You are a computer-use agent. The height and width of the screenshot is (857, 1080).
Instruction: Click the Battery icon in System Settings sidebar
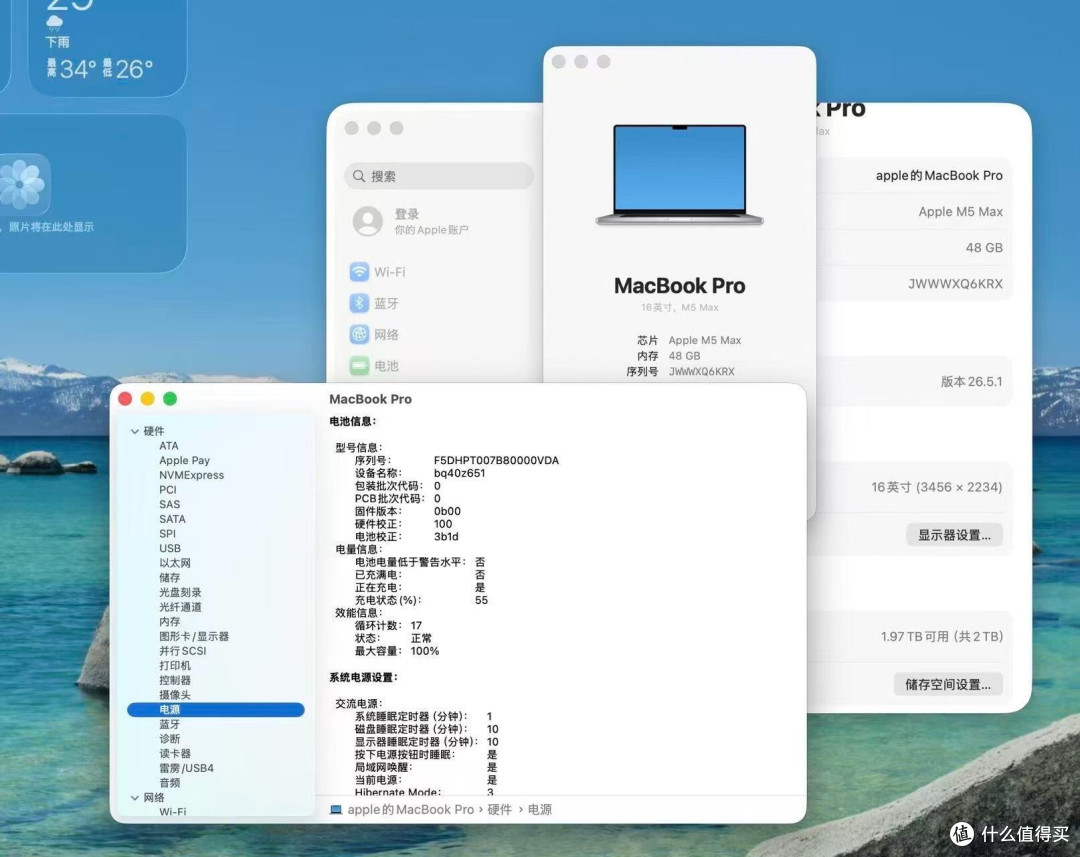click(359, 365)
